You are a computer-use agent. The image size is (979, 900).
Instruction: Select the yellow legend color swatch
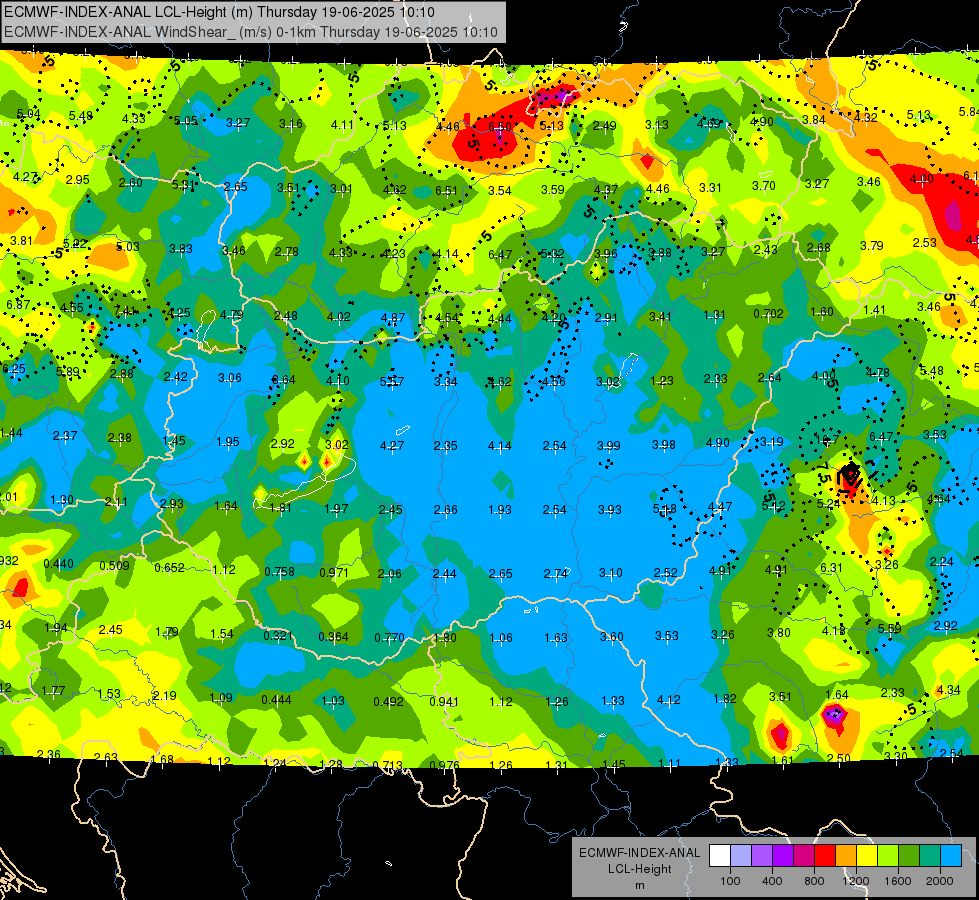click(x=867, y=855)
